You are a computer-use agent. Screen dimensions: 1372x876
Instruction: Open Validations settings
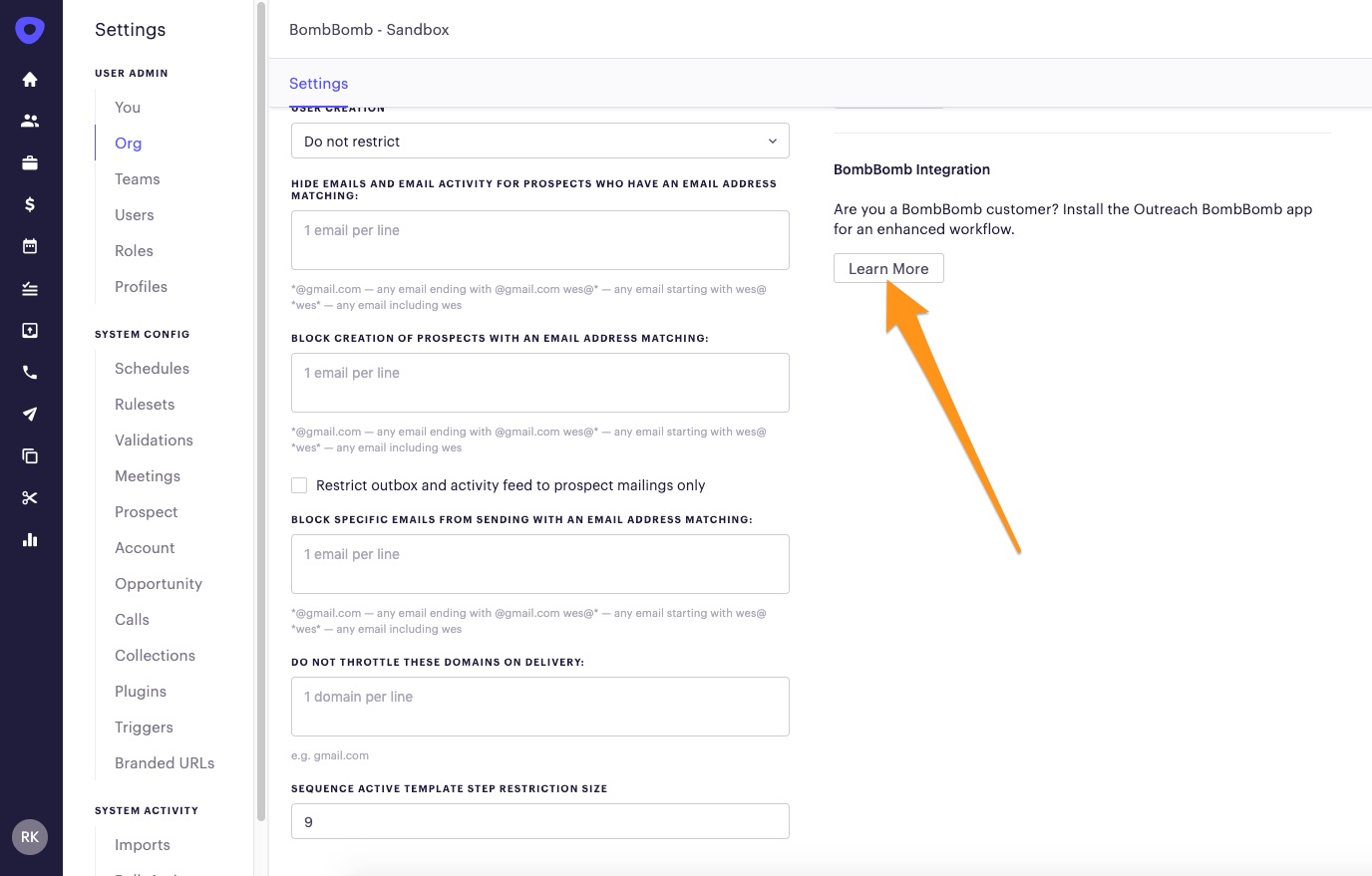tap(154, 440)
